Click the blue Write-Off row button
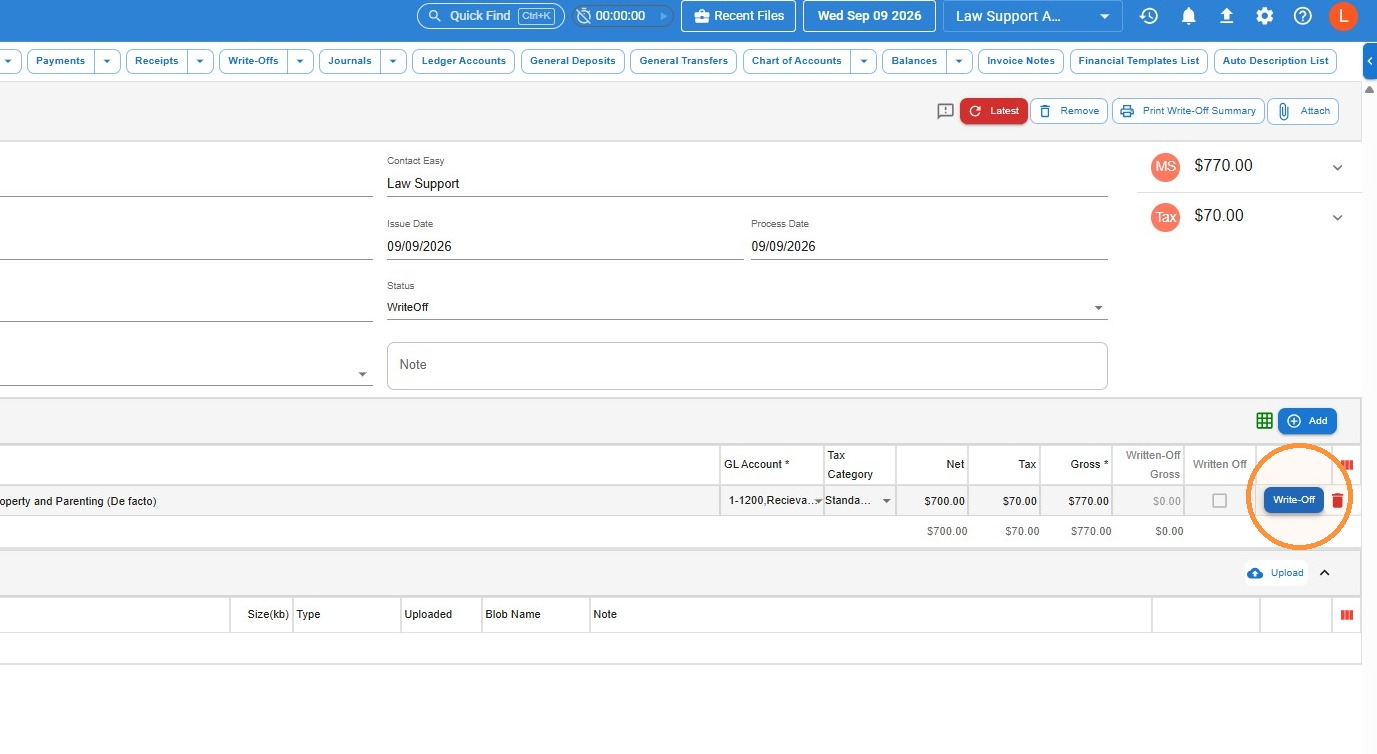This screenshot has width=1377, height=754. (1294, 500)
